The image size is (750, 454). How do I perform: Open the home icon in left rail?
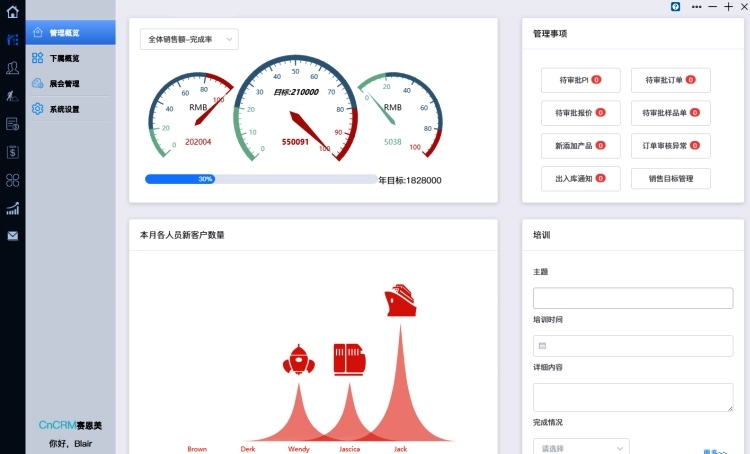click(x=12, y=11)
